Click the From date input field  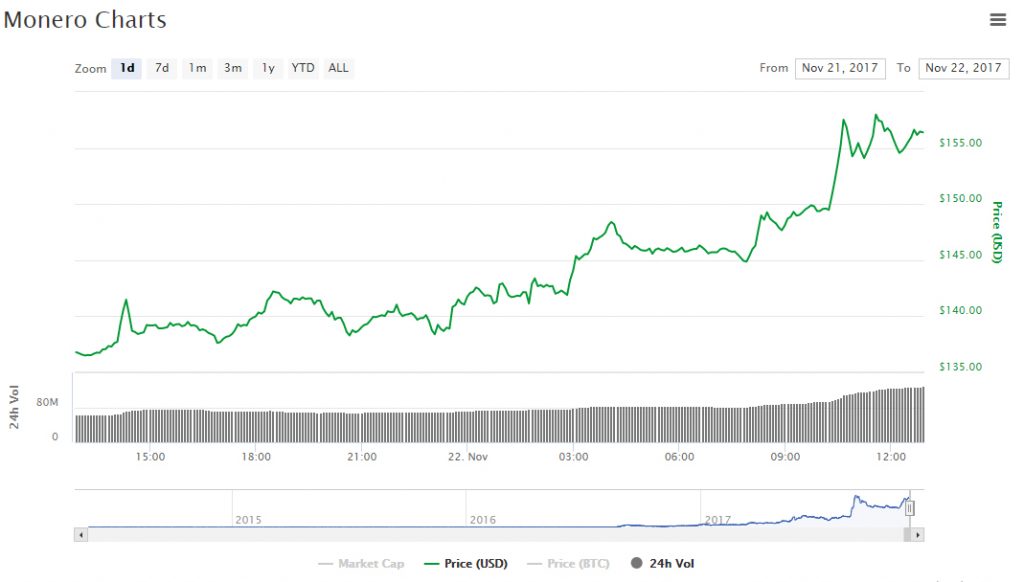(x=839, y=68)
